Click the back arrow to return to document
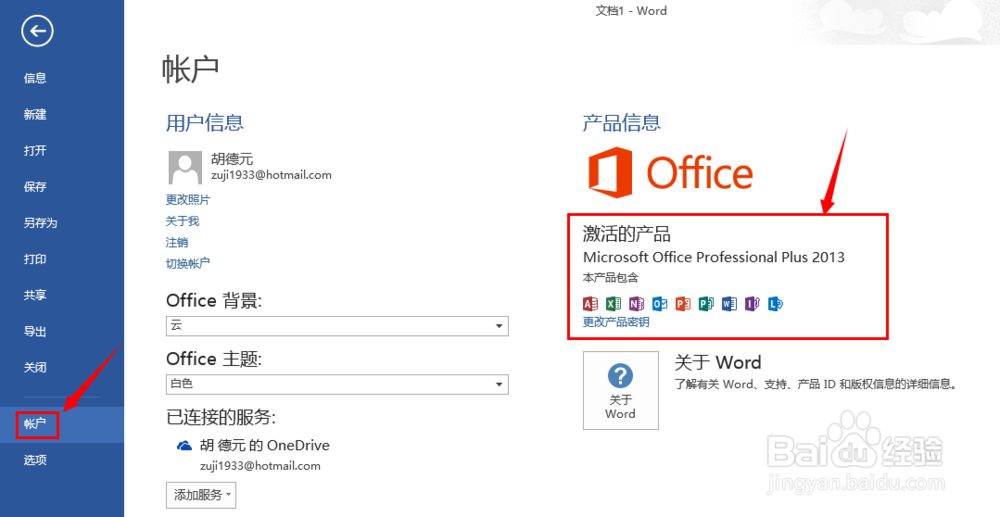The height and width of the screenshot is (517, 1000). (37, 31)
